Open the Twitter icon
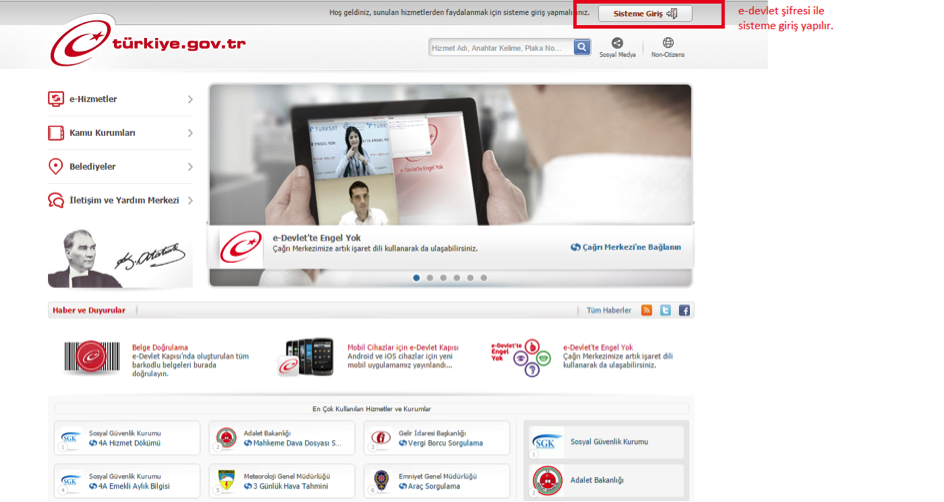The width and height of the screenshot is (944, 502). pos(665,310)
